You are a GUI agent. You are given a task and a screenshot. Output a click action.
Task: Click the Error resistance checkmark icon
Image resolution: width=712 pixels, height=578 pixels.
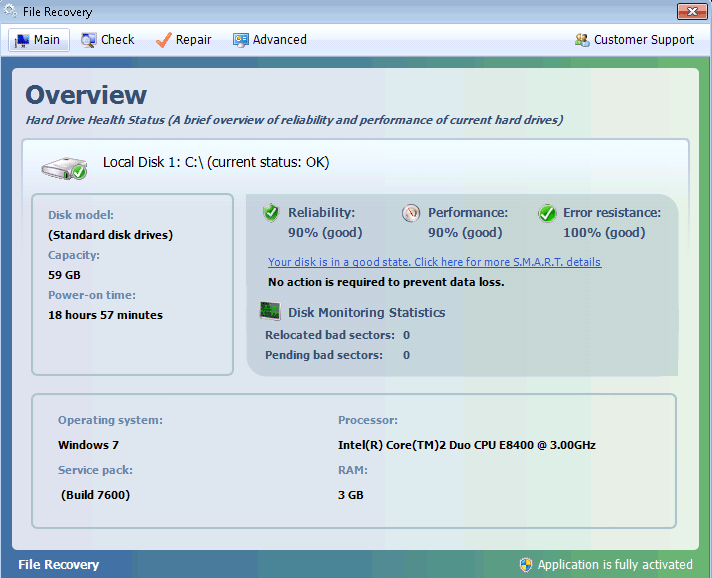coord(547,213)
